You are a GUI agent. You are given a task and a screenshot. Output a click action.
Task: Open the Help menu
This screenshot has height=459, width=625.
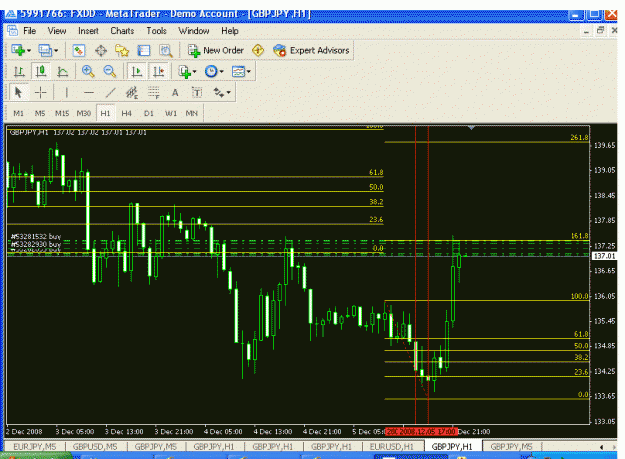click(x=230, y=31)
